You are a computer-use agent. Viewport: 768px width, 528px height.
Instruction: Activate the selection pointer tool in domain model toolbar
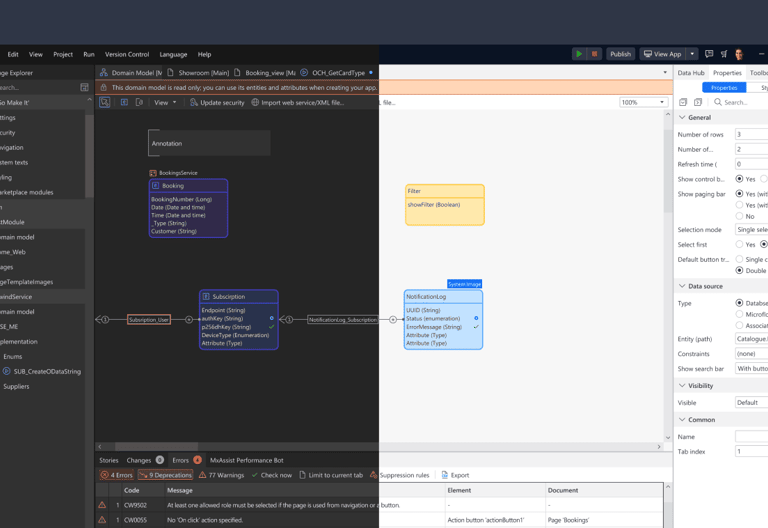click(104, 102)
